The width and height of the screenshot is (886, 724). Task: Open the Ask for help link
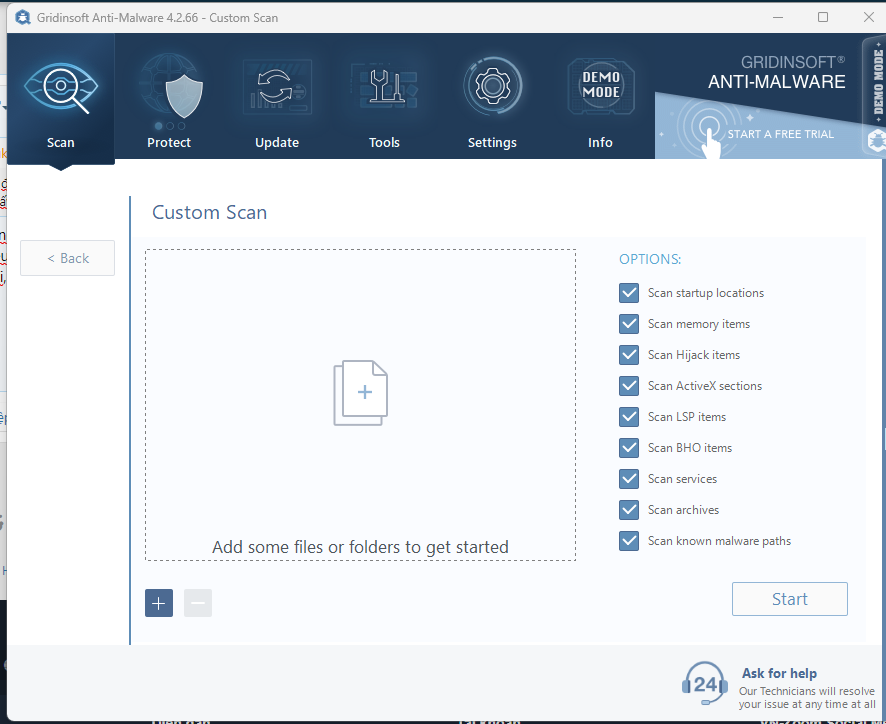click(x=779, y=673)
